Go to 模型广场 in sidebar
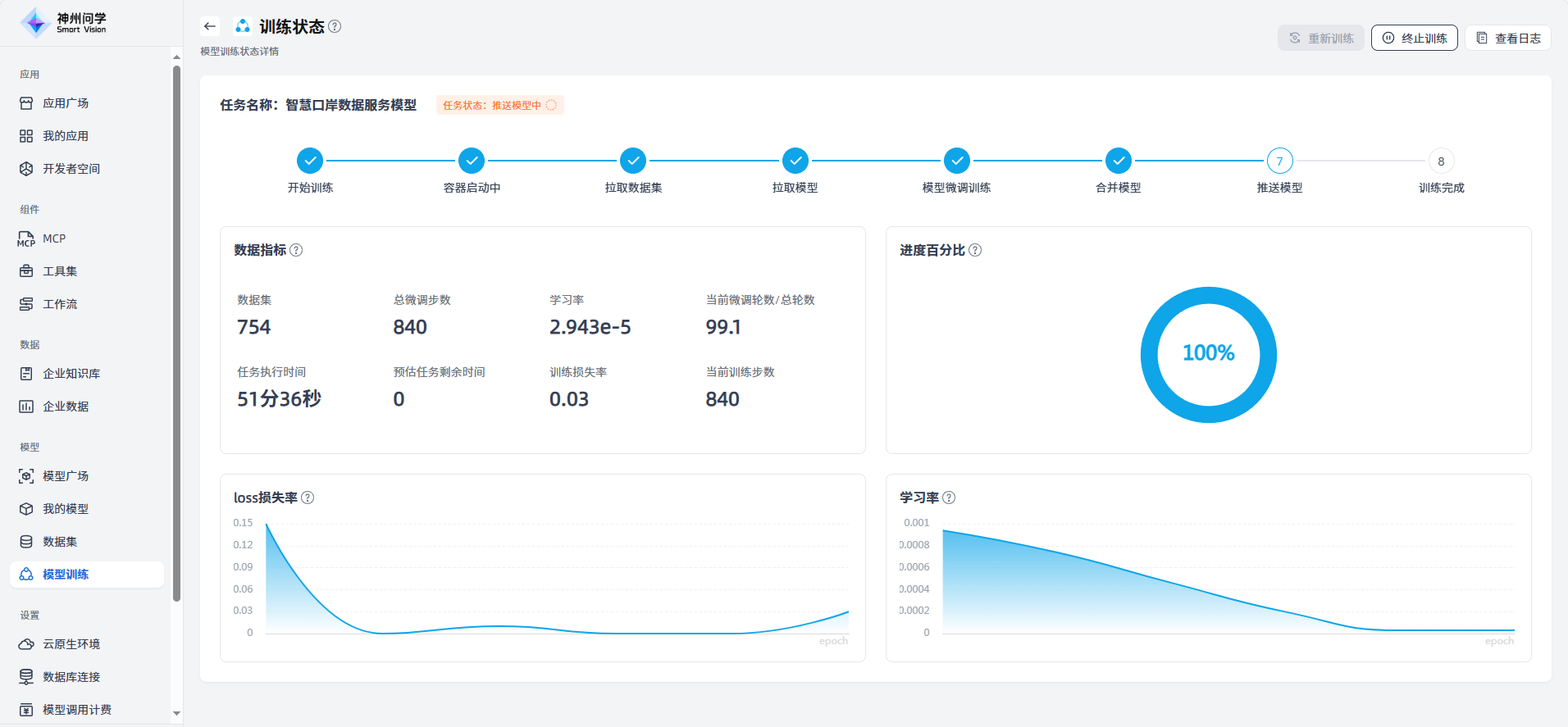The height and width of the screenshot is (727, 1568). coord(66,476)
